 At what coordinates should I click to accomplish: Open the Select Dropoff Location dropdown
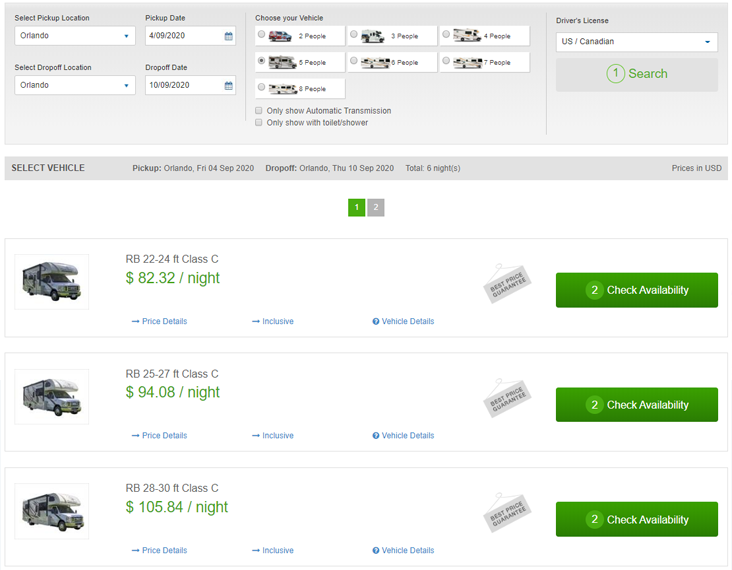[x=75, y=85]
